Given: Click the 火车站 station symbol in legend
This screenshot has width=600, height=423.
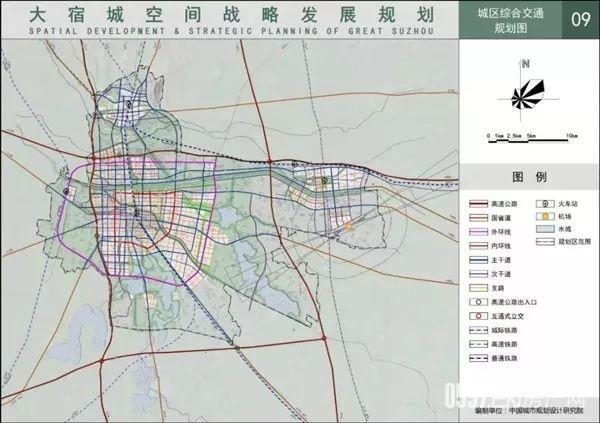Looking at the screenshot, I should coord(545,204).
